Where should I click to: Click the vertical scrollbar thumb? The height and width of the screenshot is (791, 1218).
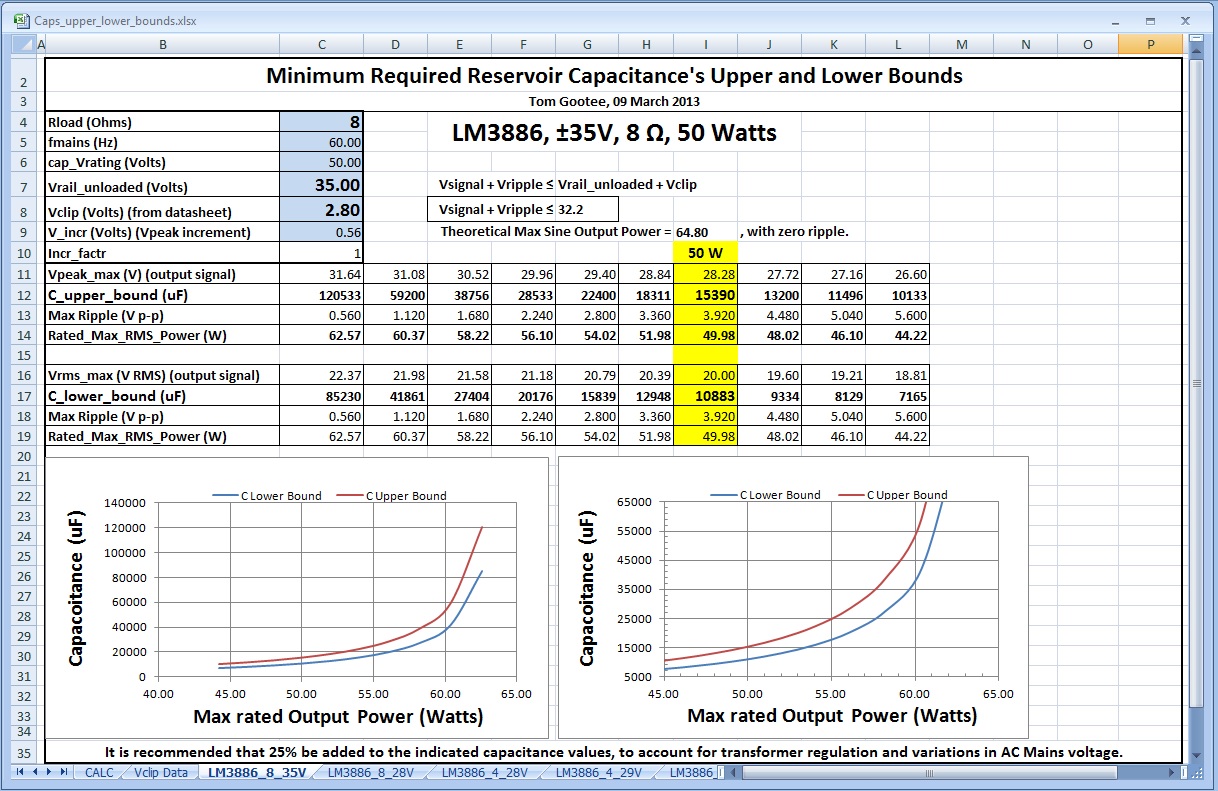click(1197, 384)
